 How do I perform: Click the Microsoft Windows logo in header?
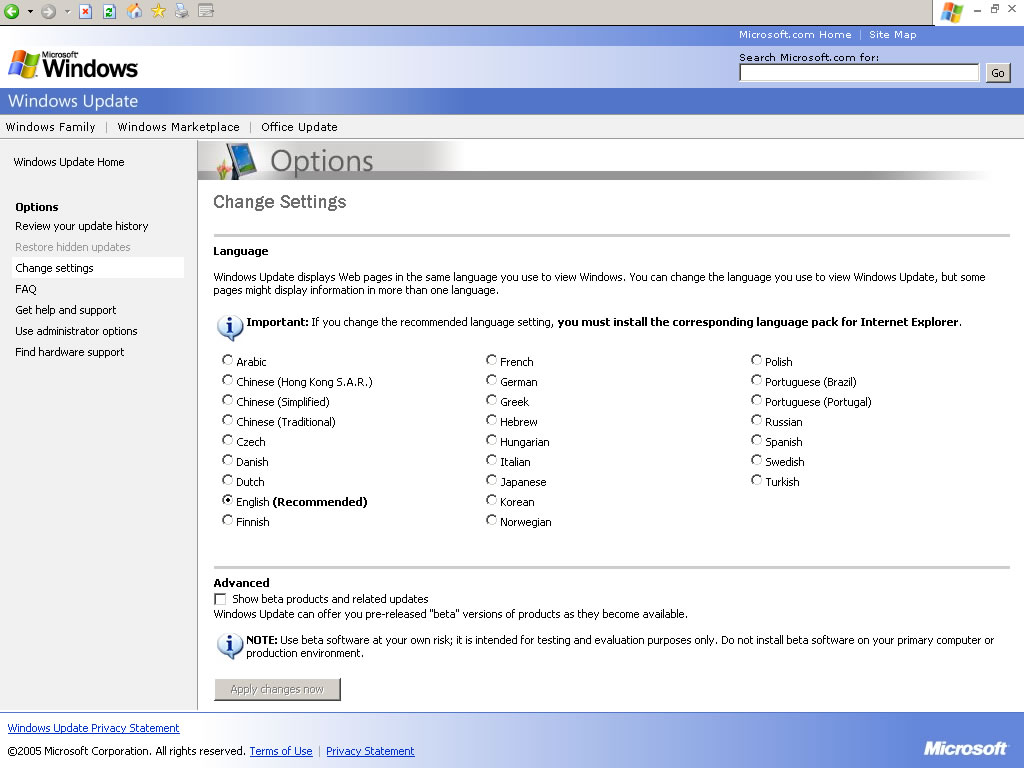[x=73, y=65]
